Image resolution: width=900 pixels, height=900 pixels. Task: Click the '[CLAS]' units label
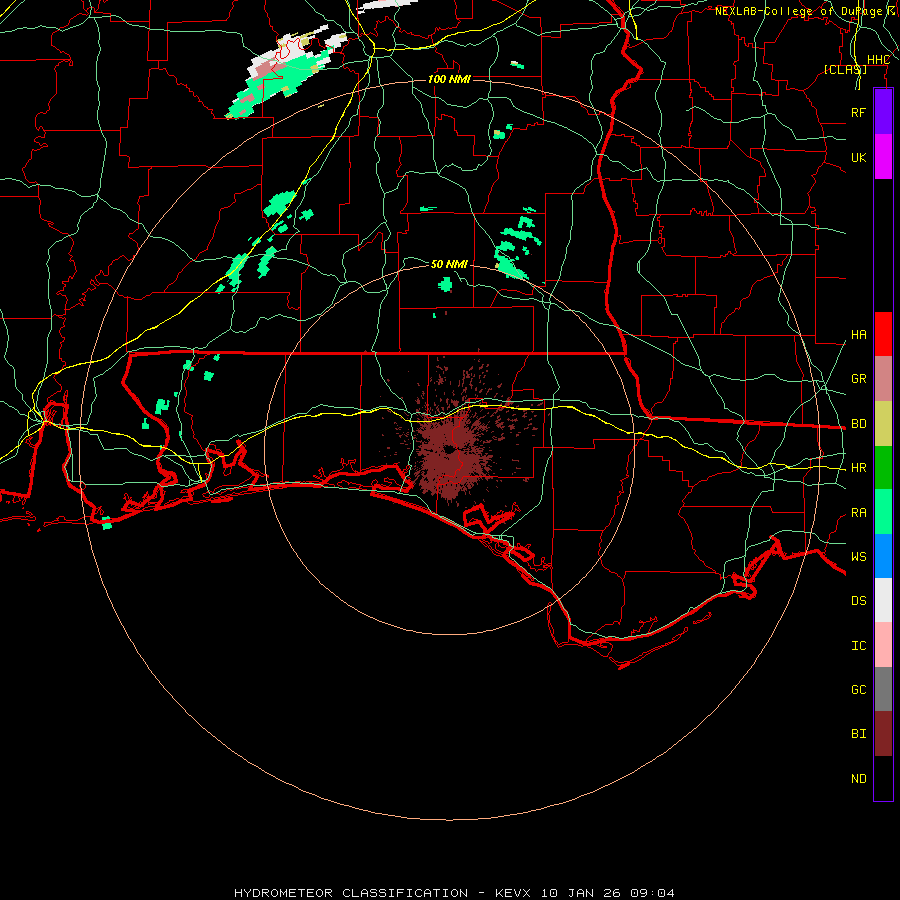point(845,70)
